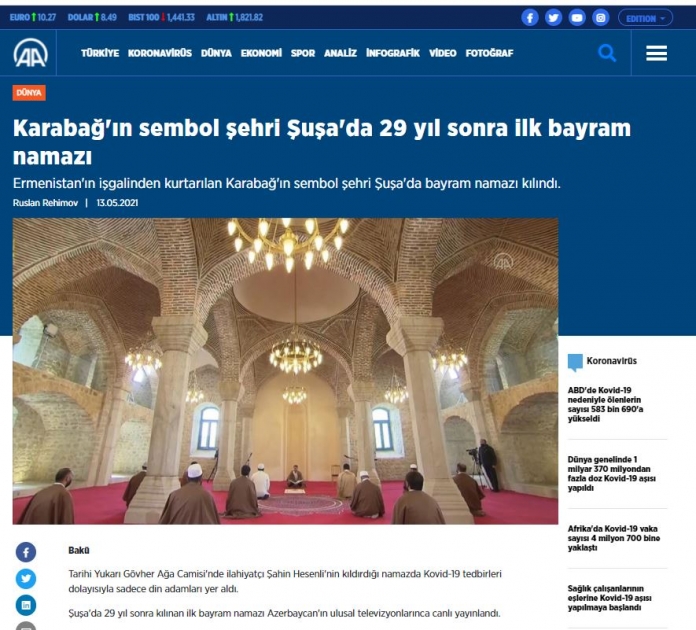Read ABD'de Kovid-19 ölenlerin sayısı article
696x630 pixels.
point(605,404)
